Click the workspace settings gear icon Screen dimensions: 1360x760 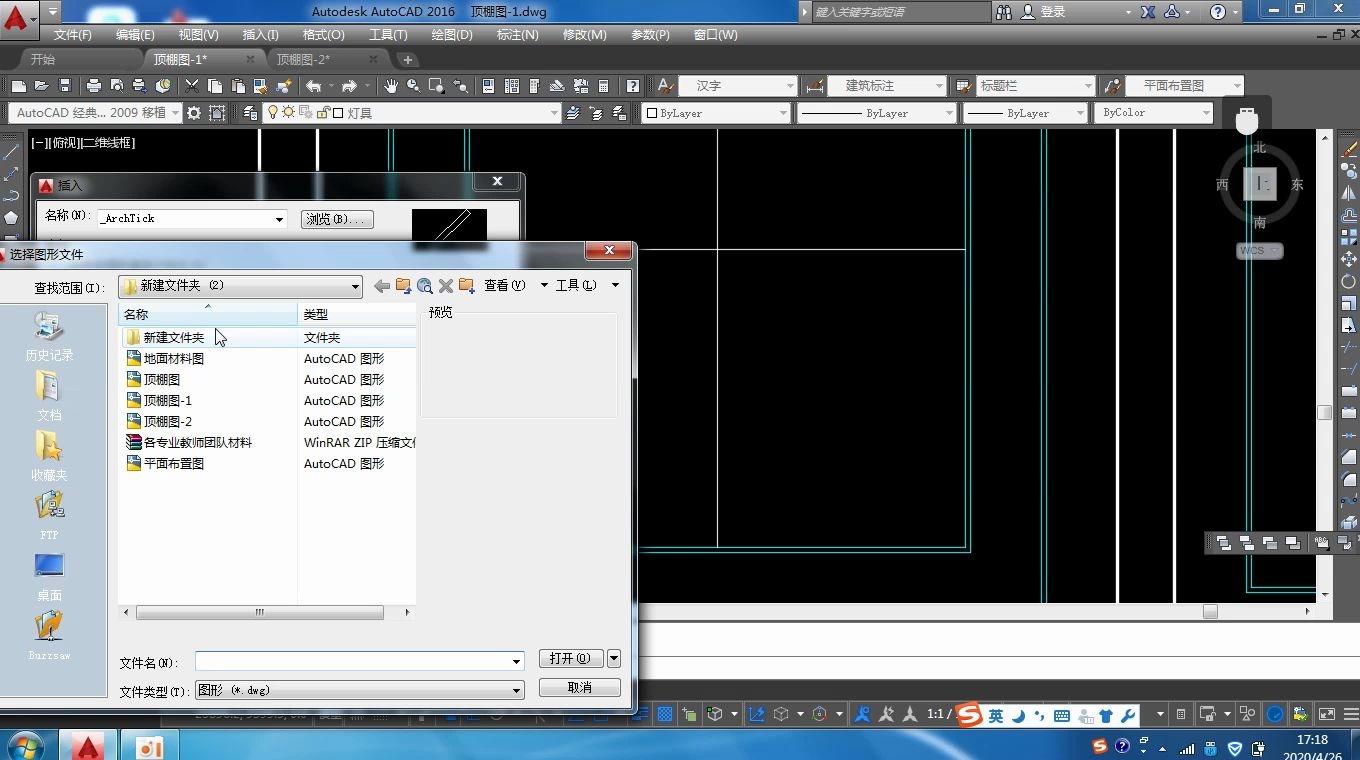coord(194,113)
